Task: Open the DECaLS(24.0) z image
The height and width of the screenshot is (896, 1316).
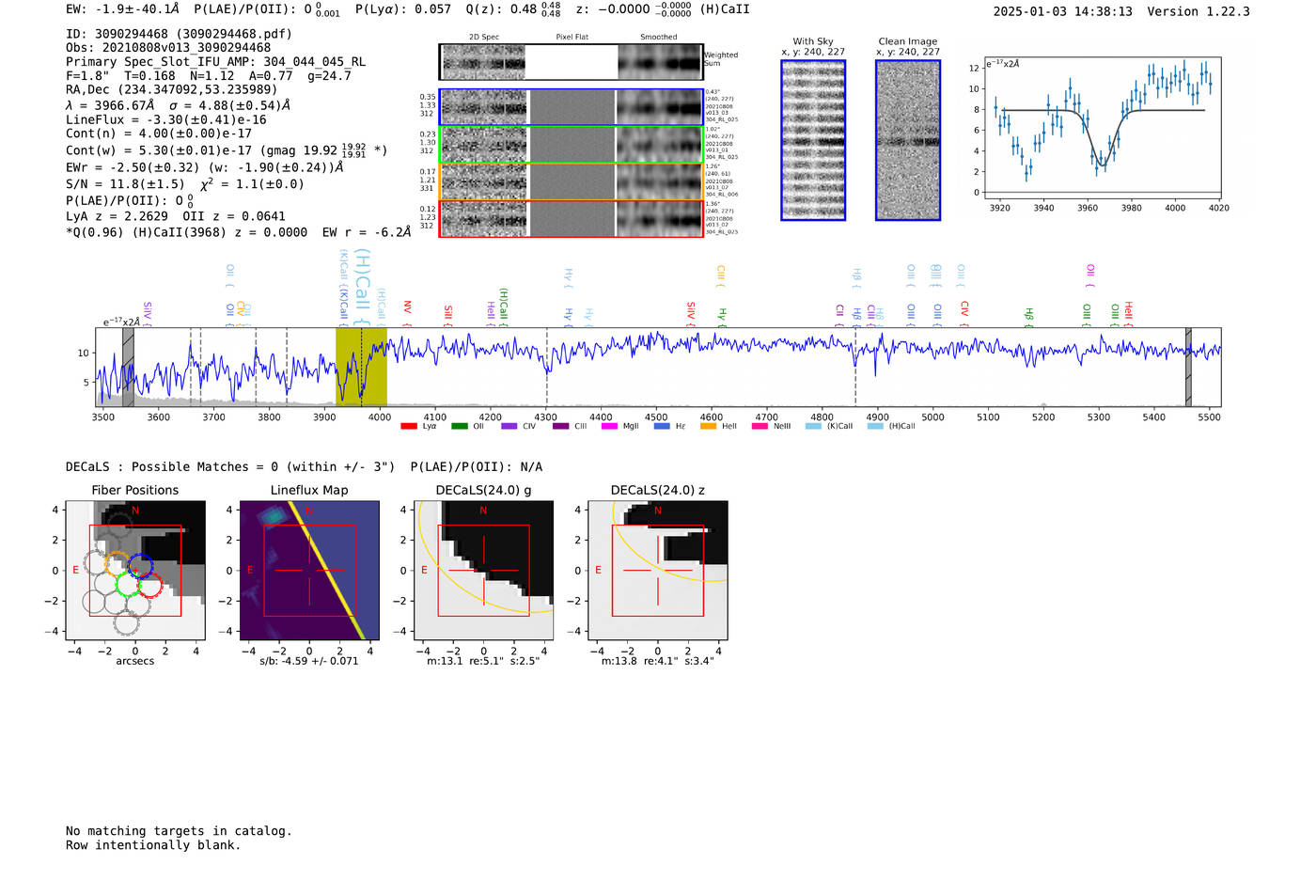Action: pyautogui.click(x=658, y=570)
